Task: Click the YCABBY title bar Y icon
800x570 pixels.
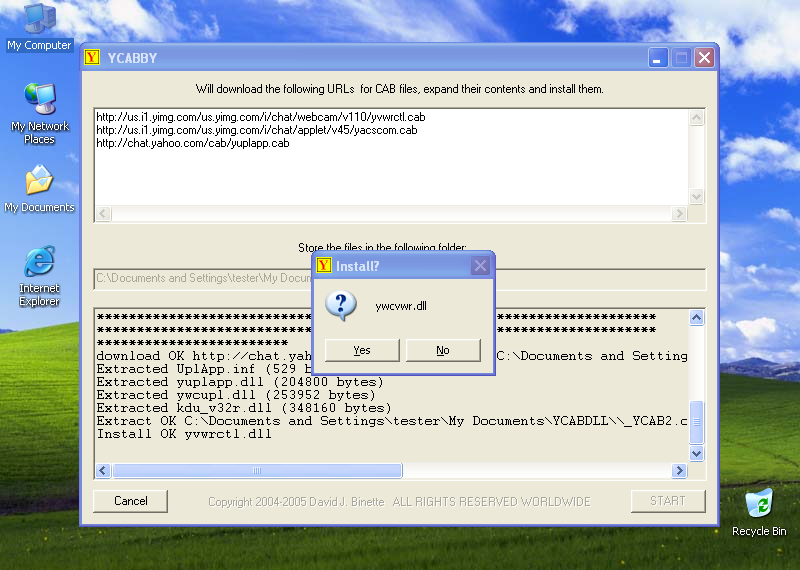Action: coord(92,57)
